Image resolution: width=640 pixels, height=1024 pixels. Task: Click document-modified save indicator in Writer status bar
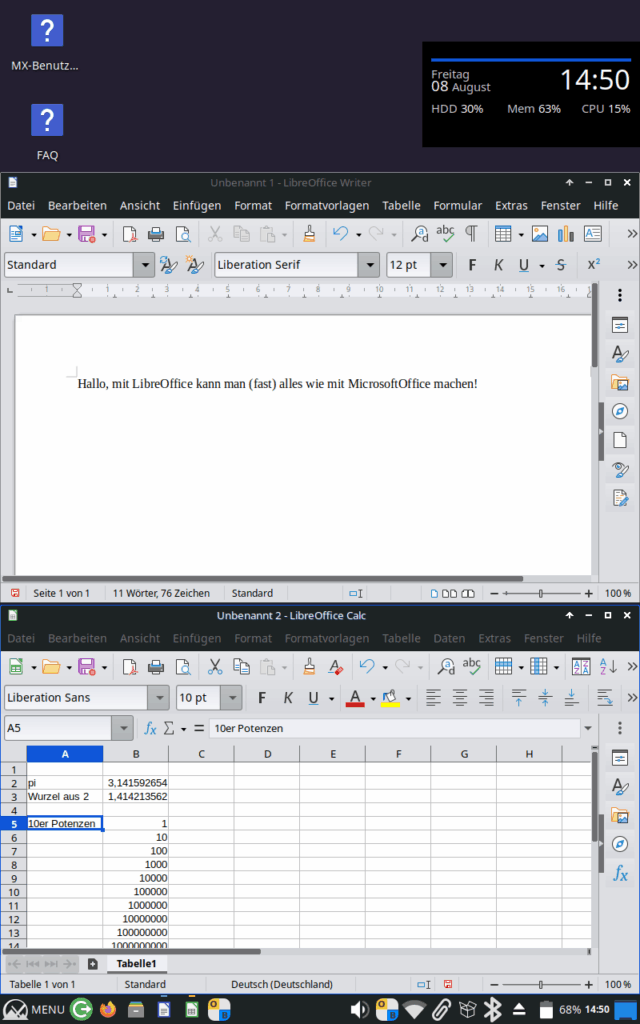click(15, 593)
